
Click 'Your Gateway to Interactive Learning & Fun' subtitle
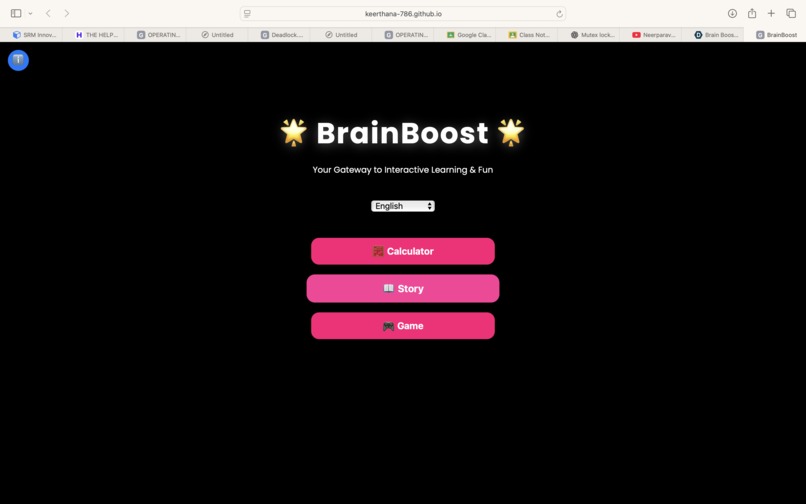tap(402, 170)
